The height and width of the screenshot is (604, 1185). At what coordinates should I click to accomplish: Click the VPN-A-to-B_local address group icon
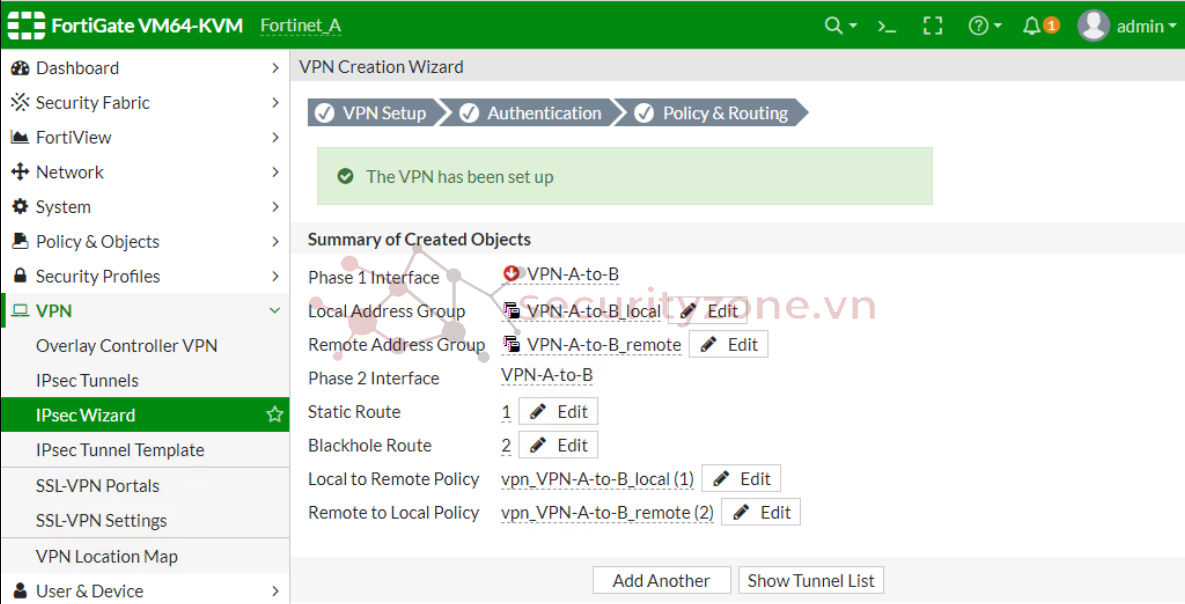512,310
